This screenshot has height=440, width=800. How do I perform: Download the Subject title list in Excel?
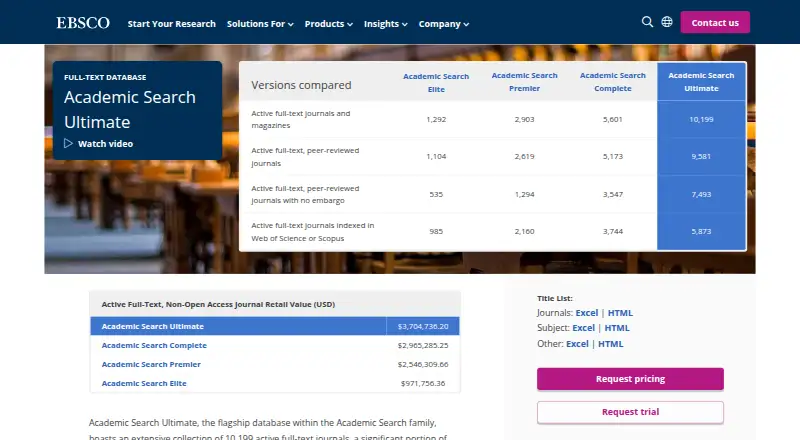coord(584,328)
